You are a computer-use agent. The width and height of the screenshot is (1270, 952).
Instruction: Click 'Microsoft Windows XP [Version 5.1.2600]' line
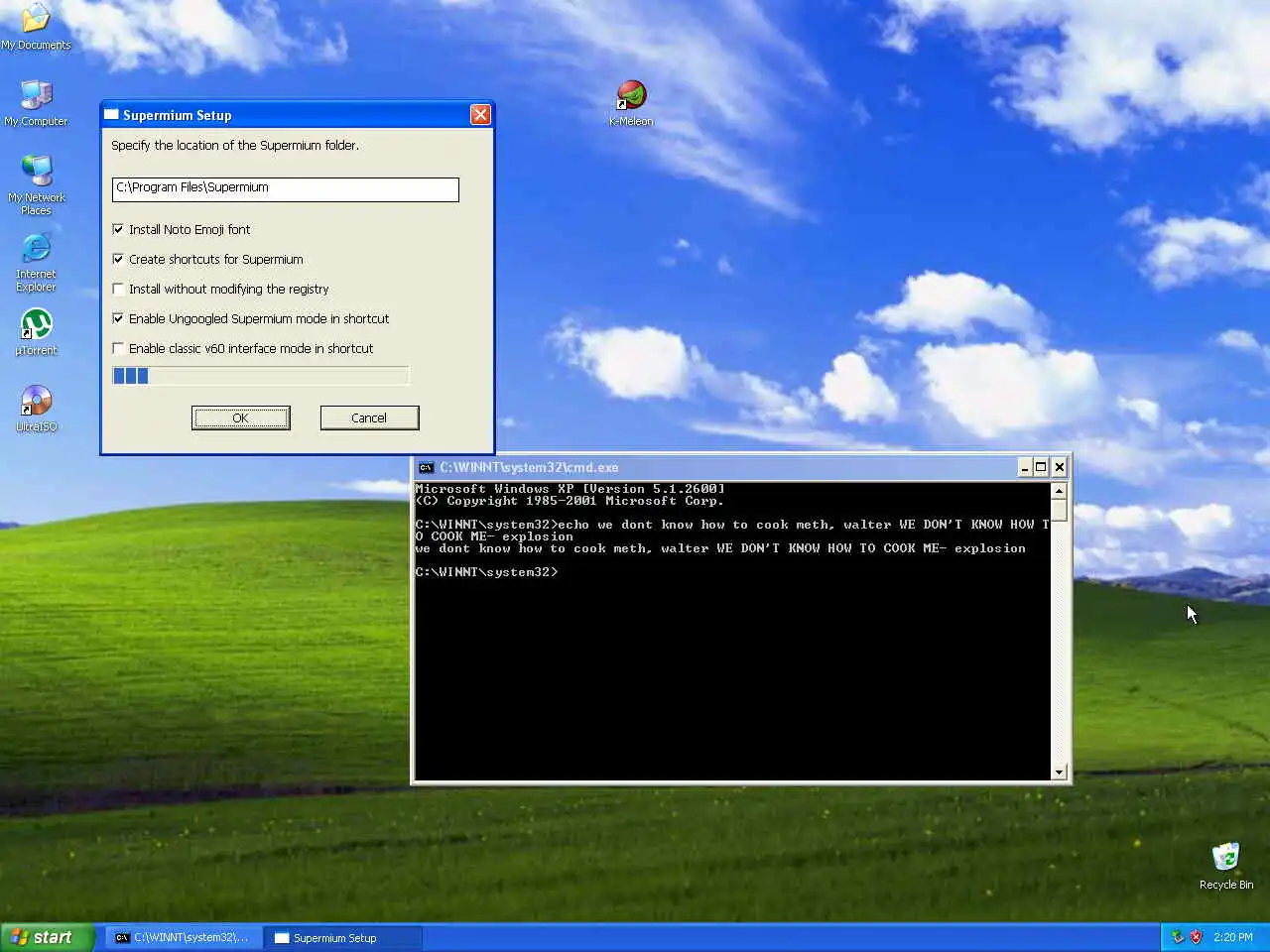click(x=570, y=489)
